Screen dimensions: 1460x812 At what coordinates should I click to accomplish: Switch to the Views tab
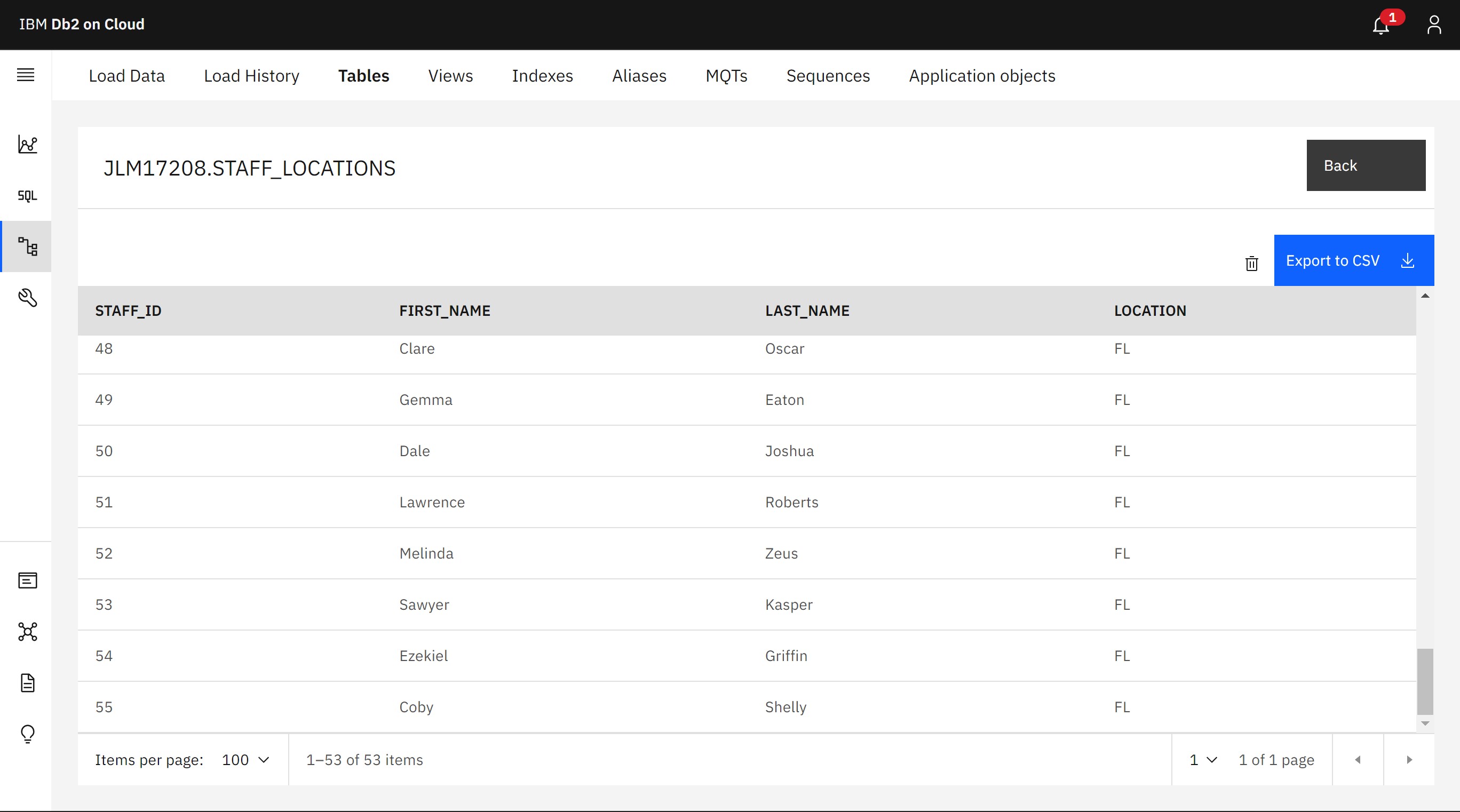click(450, 76)
